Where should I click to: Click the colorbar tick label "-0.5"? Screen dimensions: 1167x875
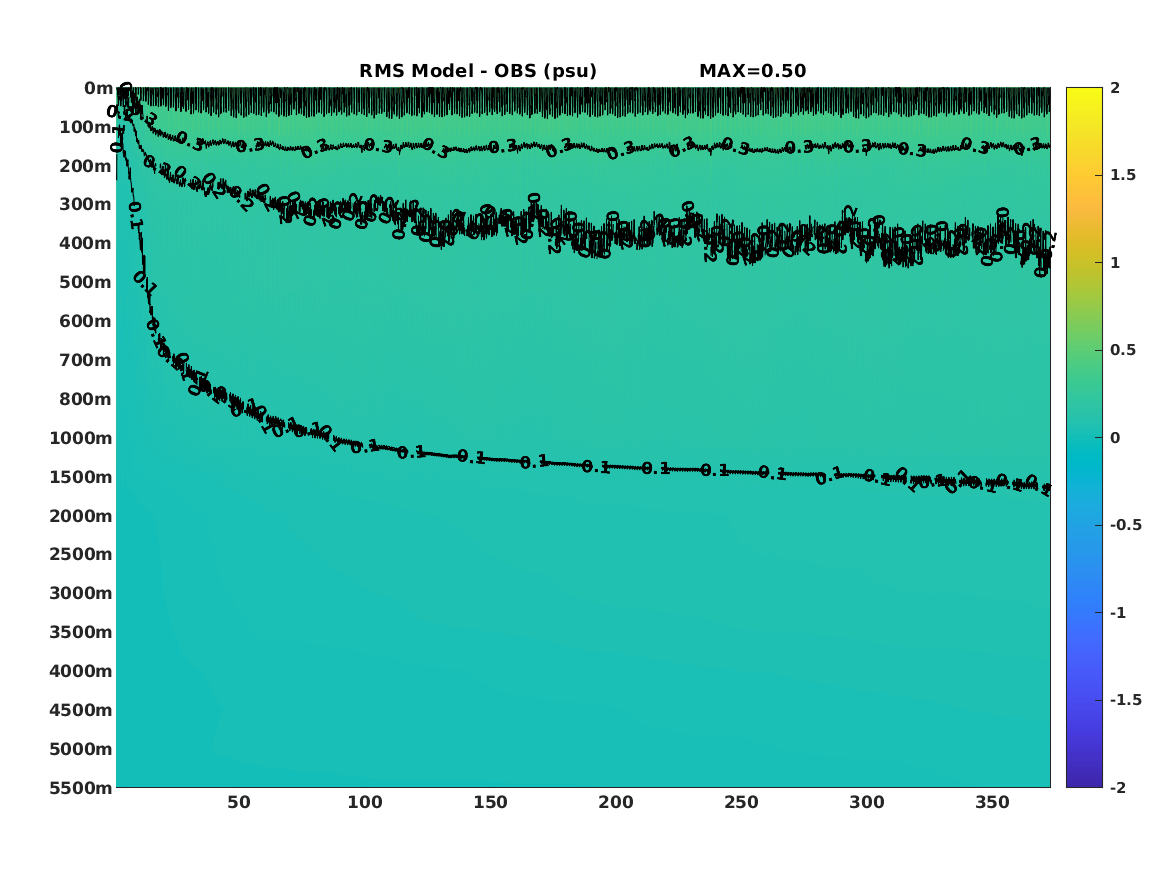click(1126, 525)
